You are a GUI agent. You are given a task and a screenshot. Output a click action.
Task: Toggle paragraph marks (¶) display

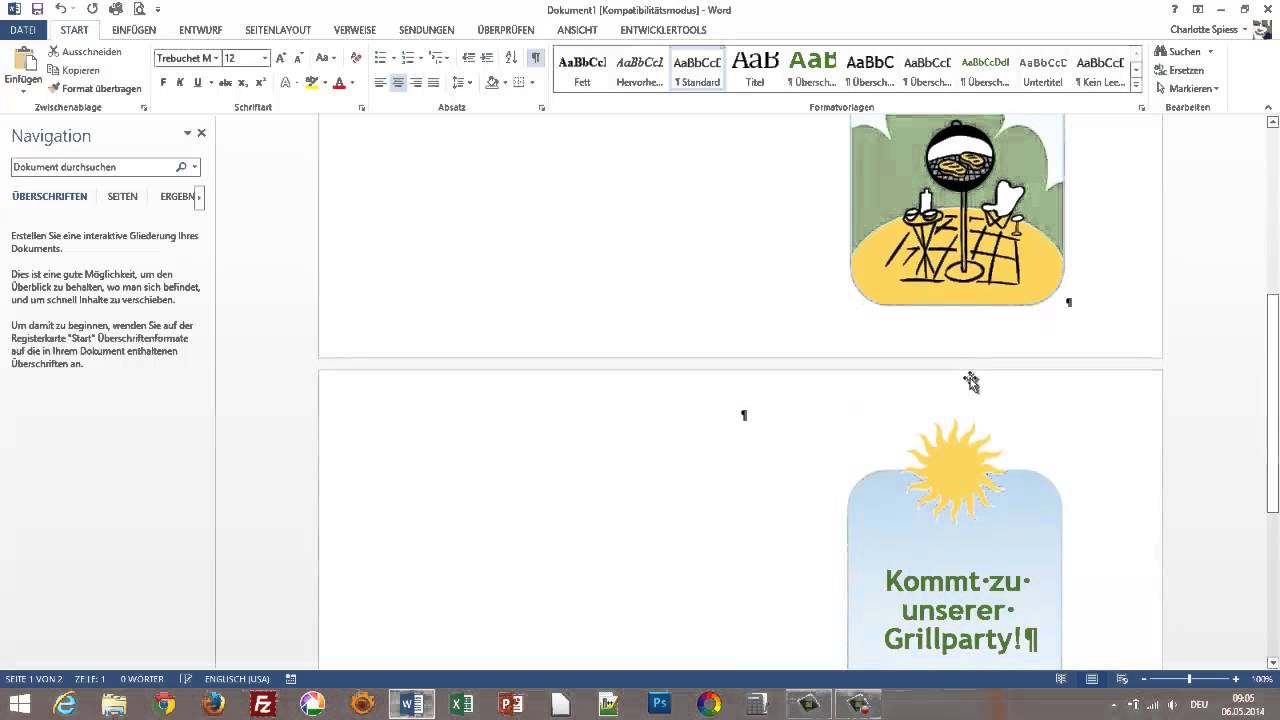(536, 58)
